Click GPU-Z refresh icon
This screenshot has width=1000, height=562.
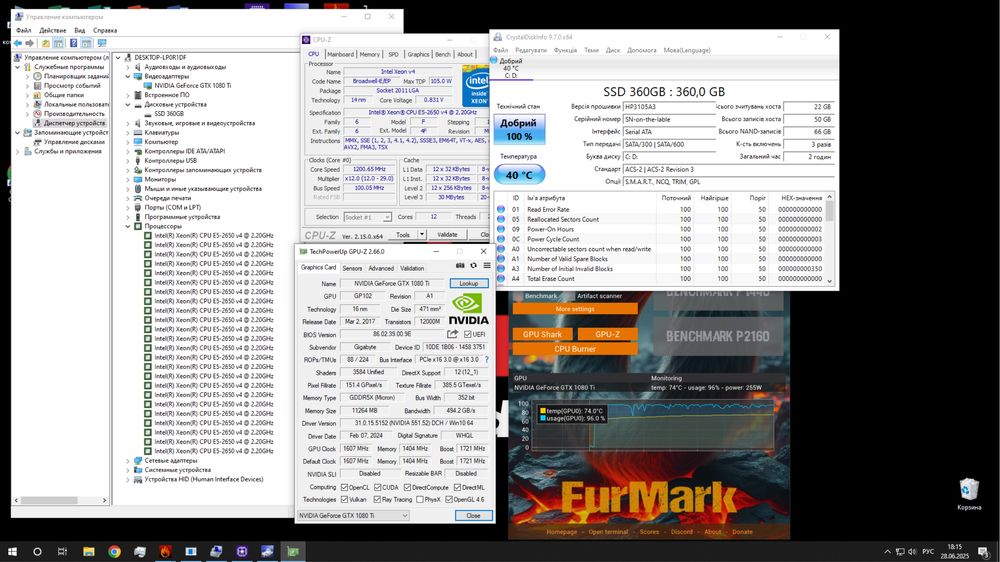(473, 265)
